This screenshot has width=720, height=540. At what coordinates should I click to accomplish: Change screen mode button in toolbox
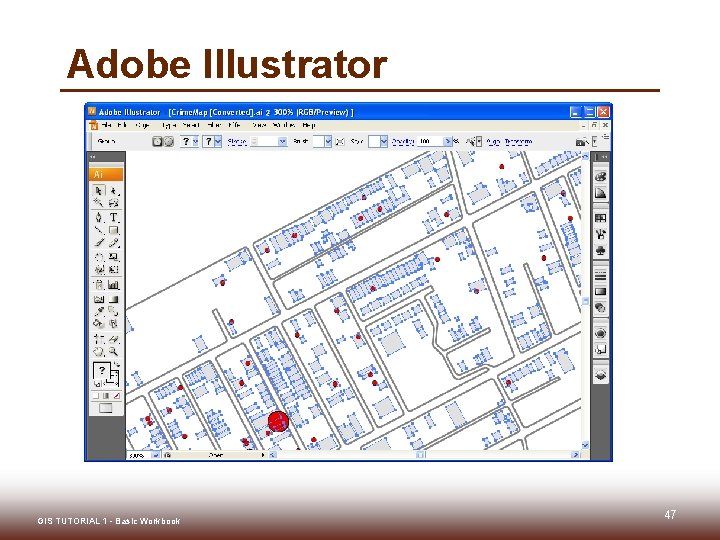coord(106,408)
